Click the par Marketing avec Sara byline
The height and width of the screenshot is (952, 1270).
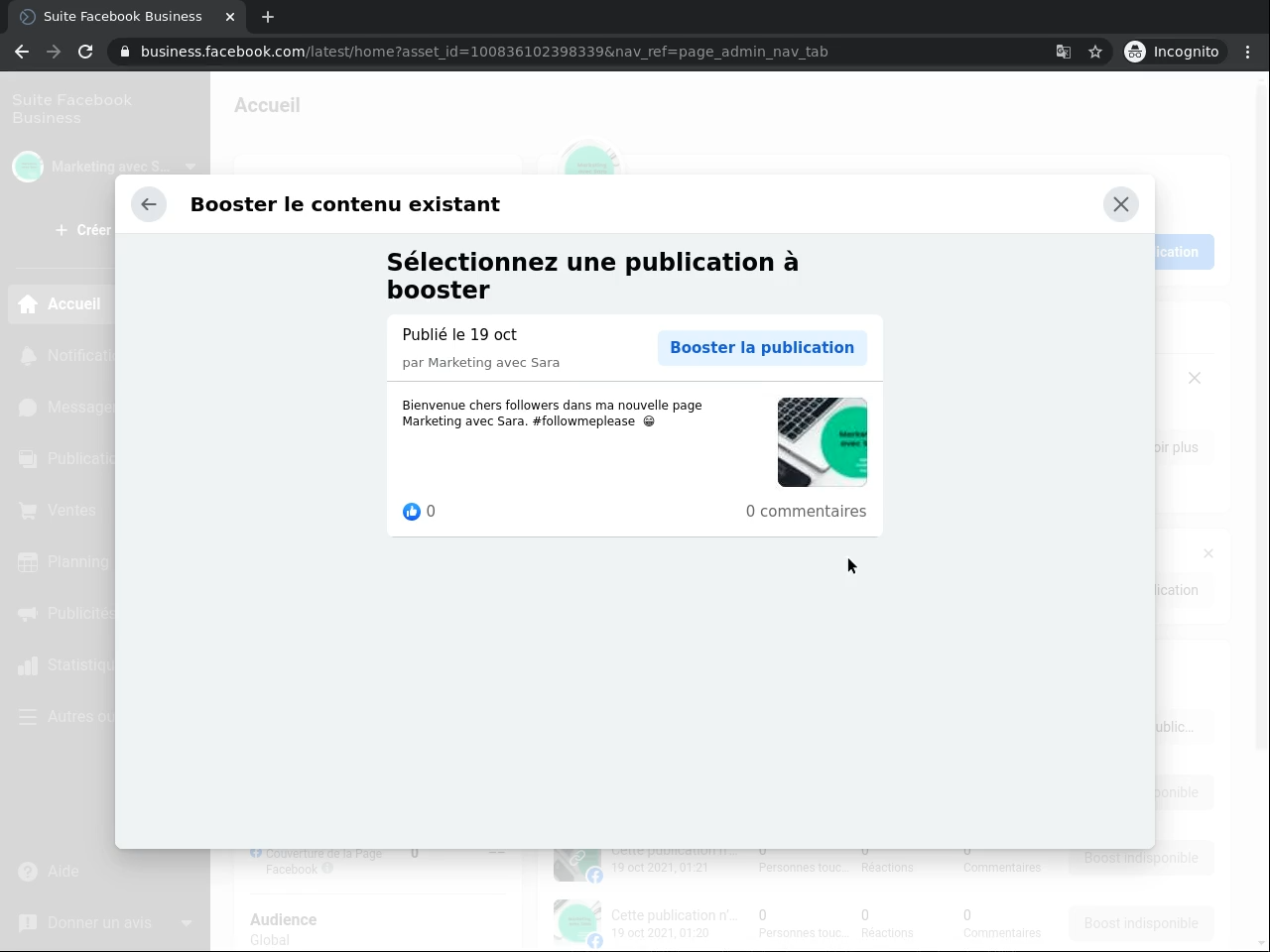[481, 363]
